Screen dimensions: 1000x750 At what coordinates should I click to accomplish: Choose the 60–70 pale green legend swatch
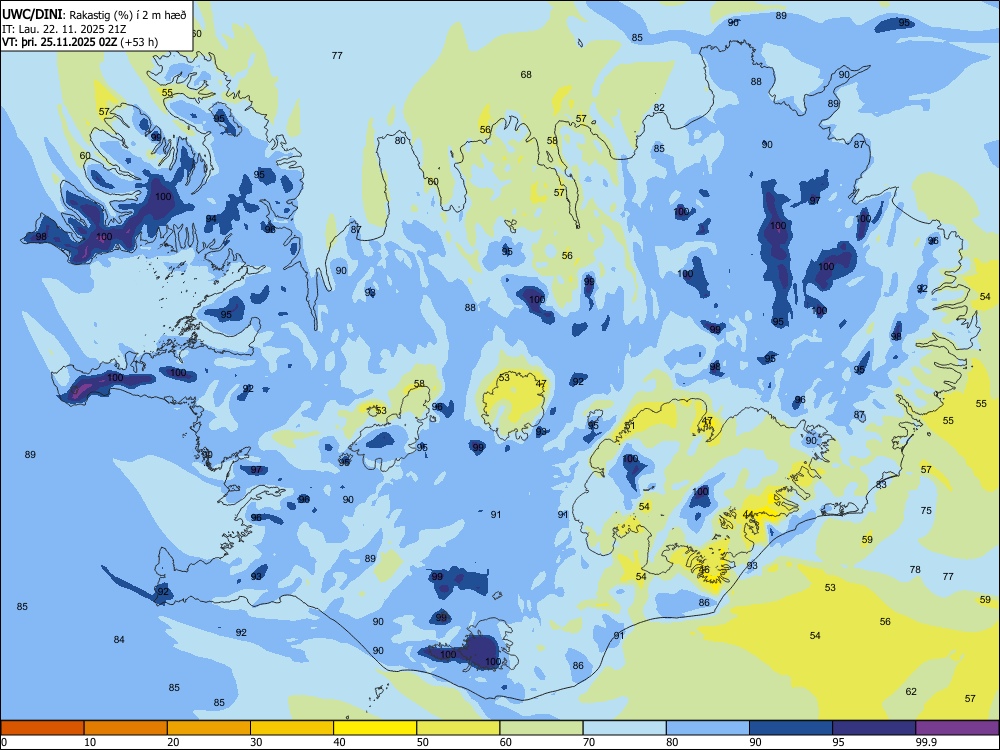[x=541, y=728]
